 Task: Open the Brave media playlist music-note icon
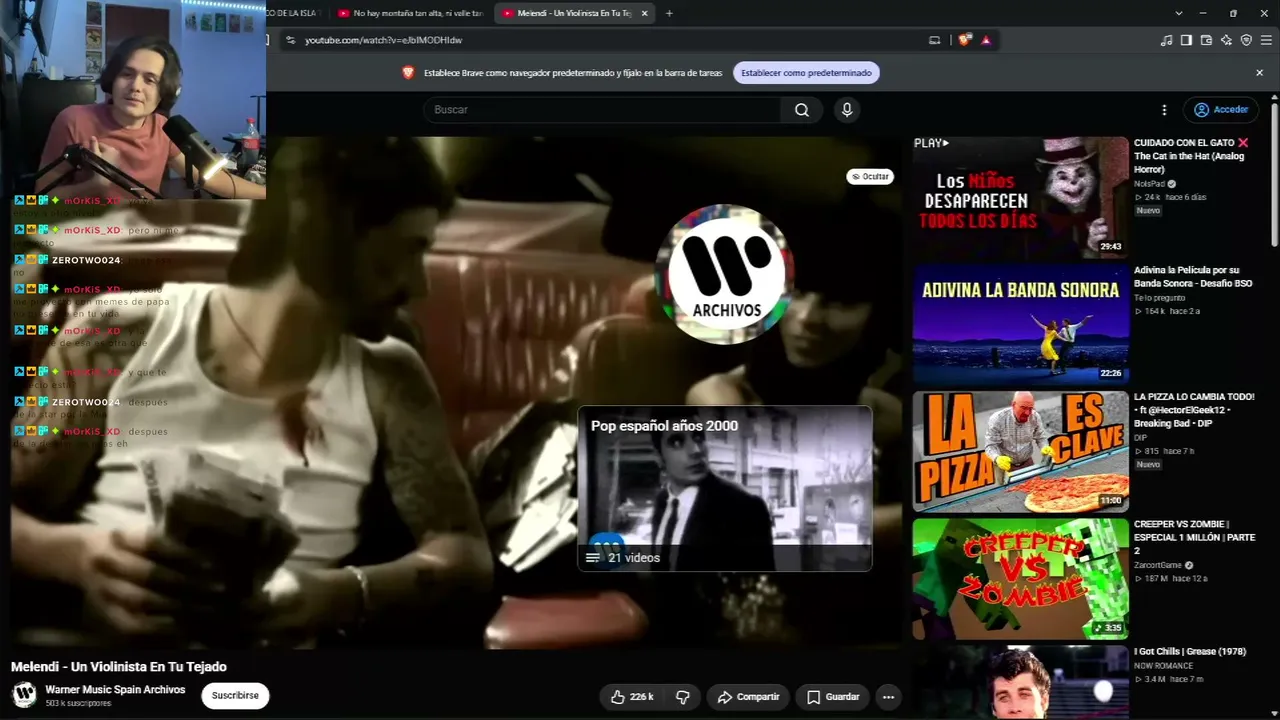click(x=1166, y=40)
